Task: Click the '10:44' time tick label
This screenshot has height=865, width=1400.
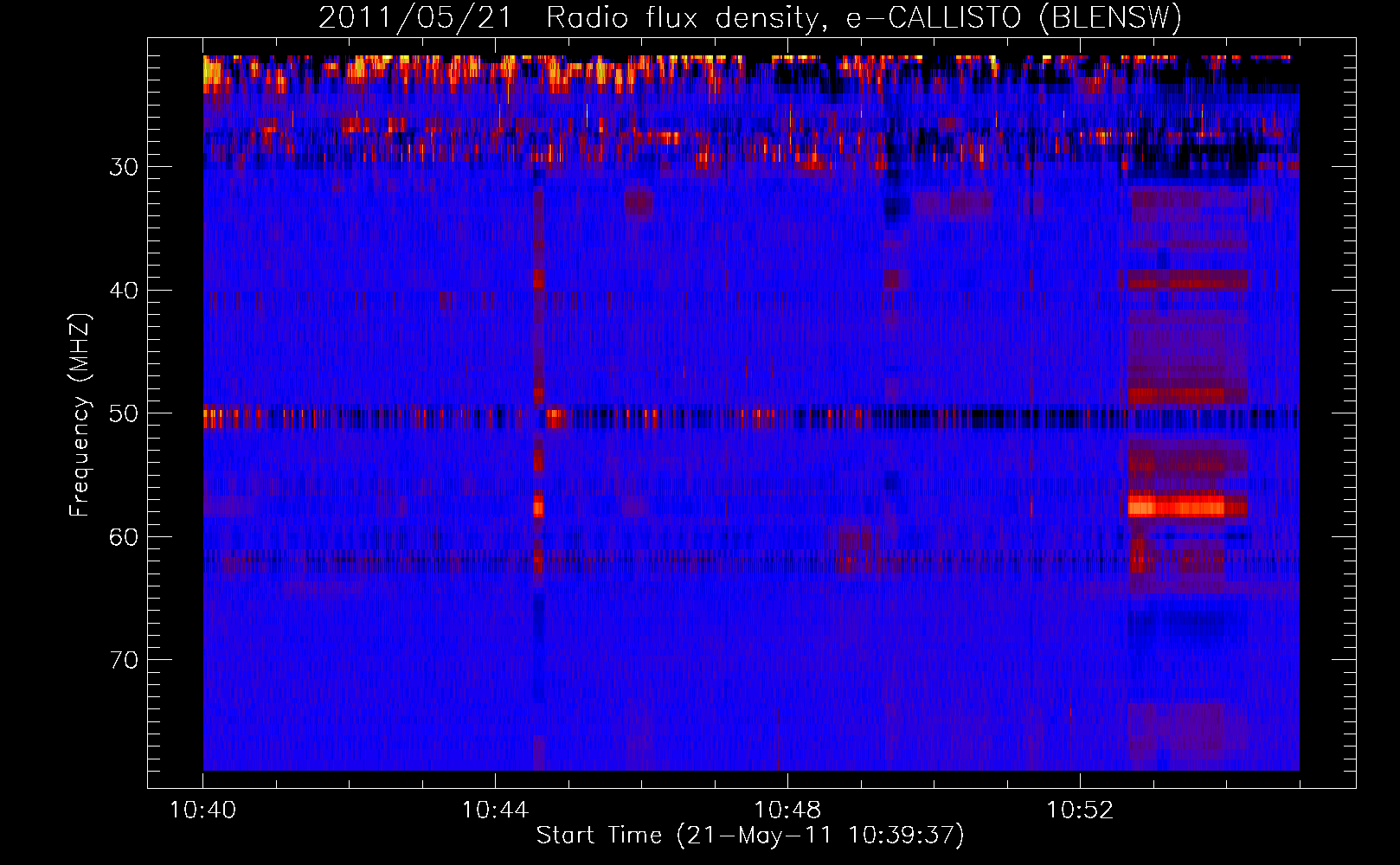Action: pyautogui.click(x=495, y=811)
